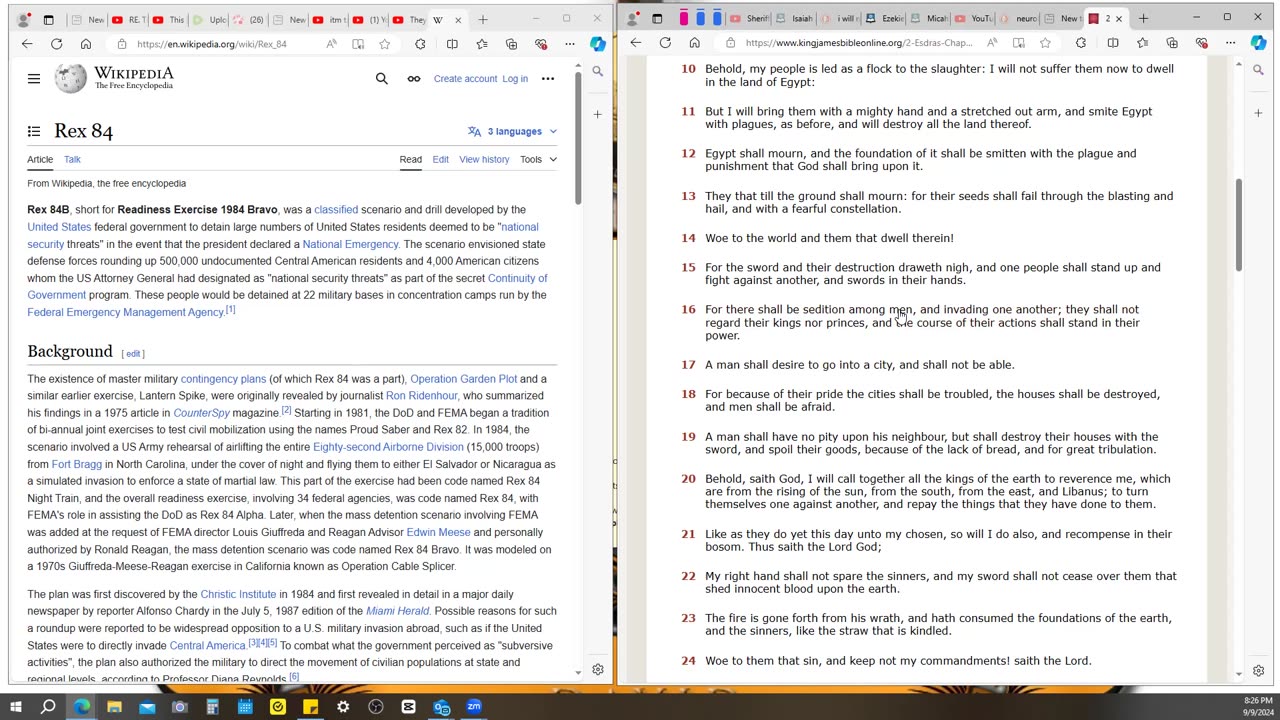
Task: Open sidebar search icon in Wikipedia window
Action: [x=597, y=71]
